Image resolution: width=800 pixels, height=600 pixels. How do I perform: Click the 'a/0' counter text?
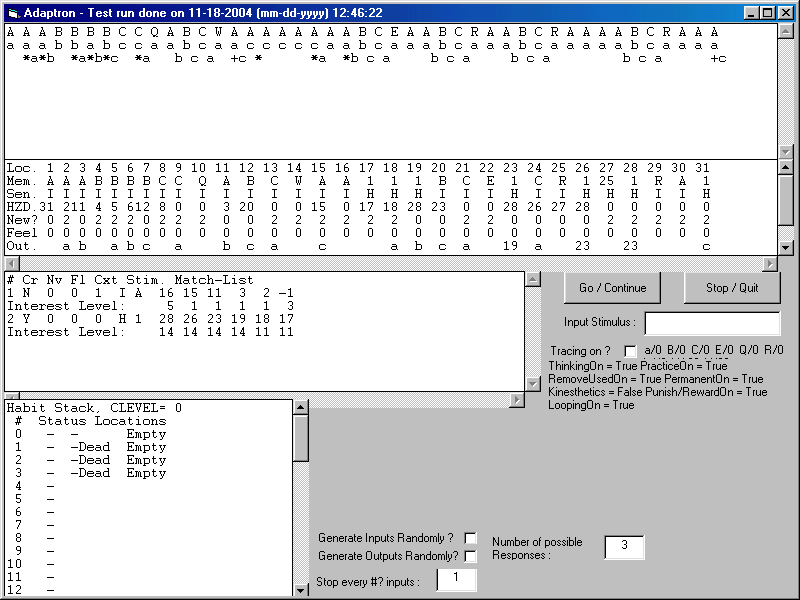(x=653, y=350)
